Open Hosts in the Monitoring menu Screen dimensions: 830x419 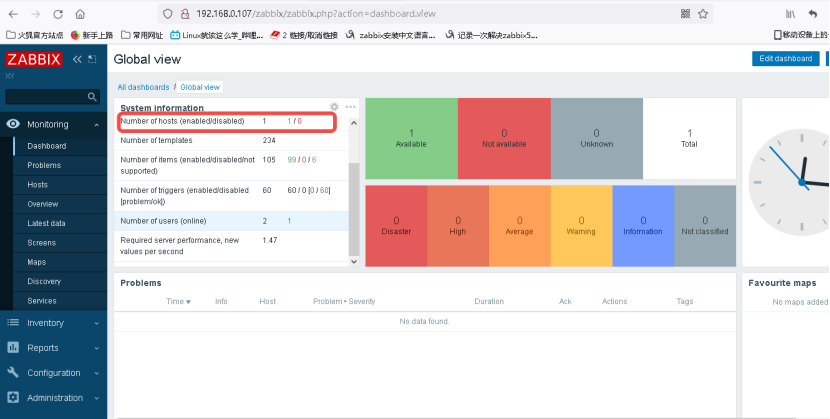(59, 185)
